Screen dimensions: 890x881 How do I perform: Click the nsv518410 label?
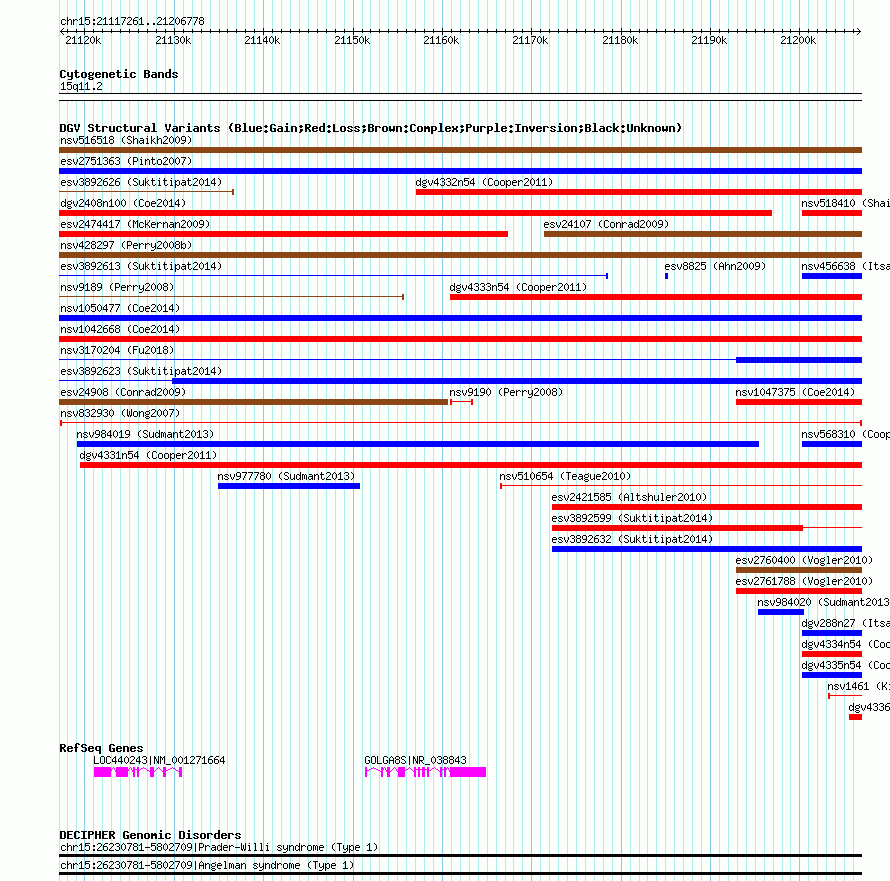point(846,203)
